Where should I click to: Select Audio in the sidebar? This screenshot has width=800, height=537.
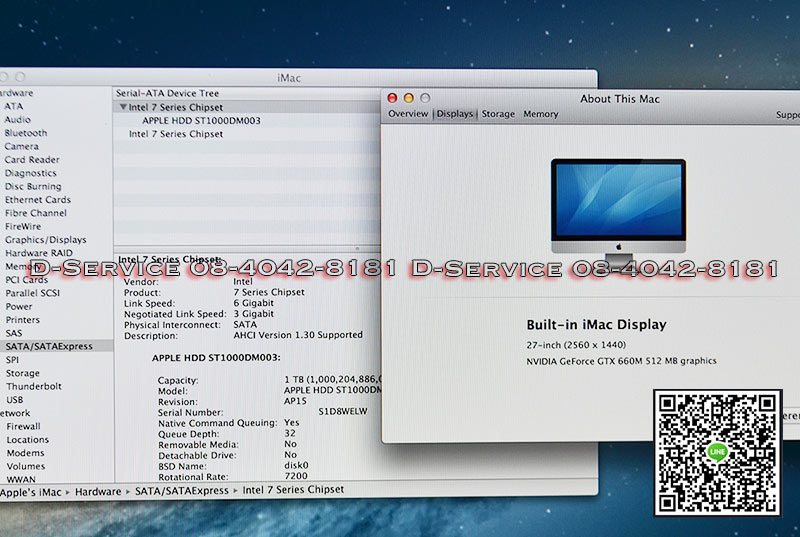click(x=17, y=119)
